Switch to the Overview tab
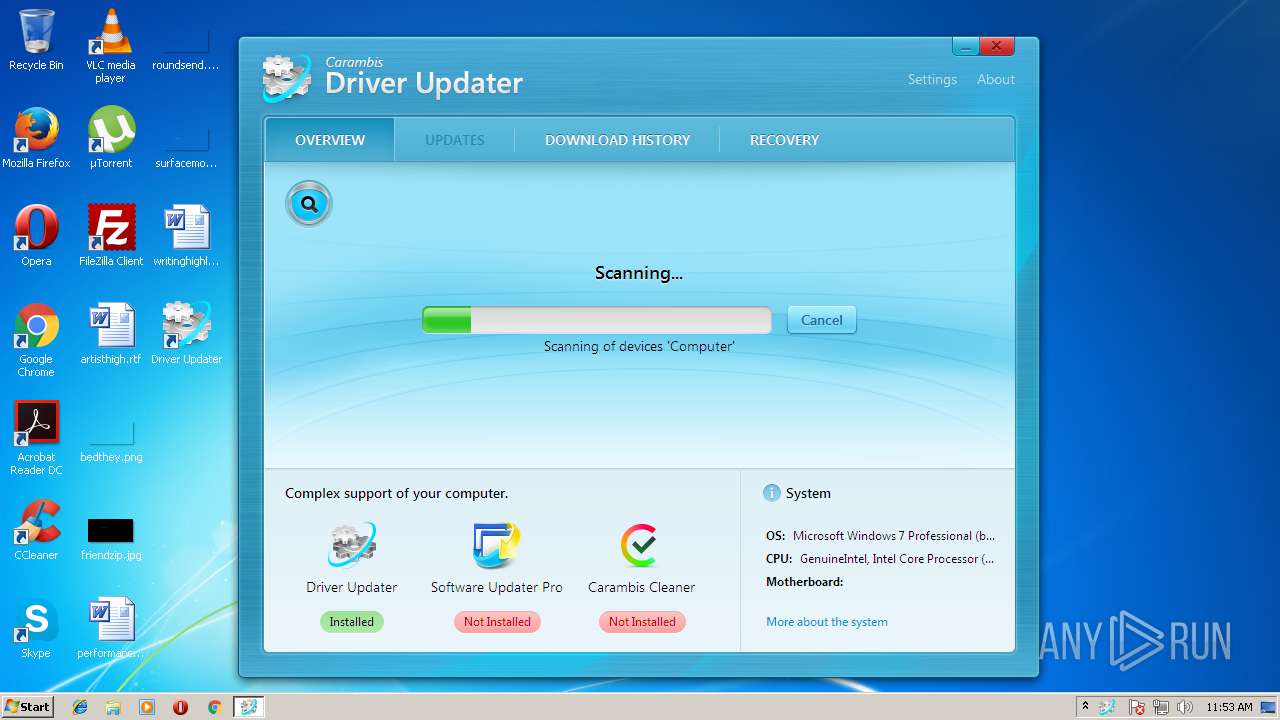 pyautogui.click(x=330, y=140)
